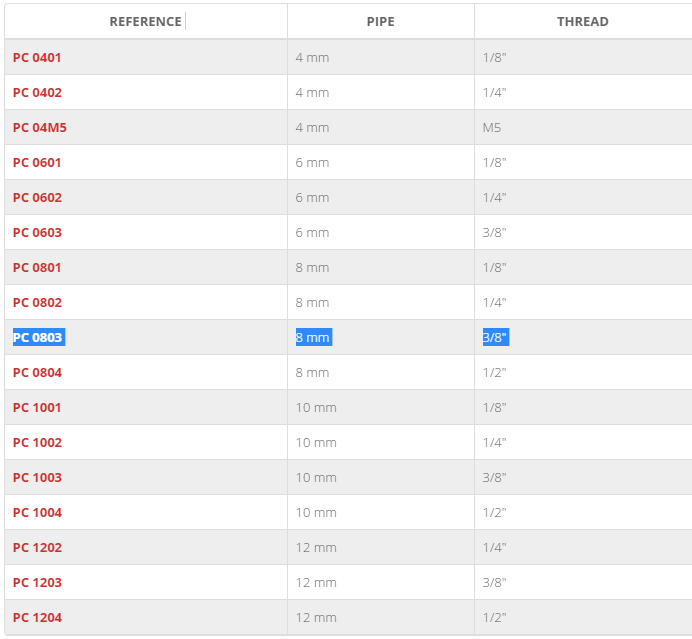Select reference PC 0801
This screenshot has width=692, height=639.
tap(37, 268)
